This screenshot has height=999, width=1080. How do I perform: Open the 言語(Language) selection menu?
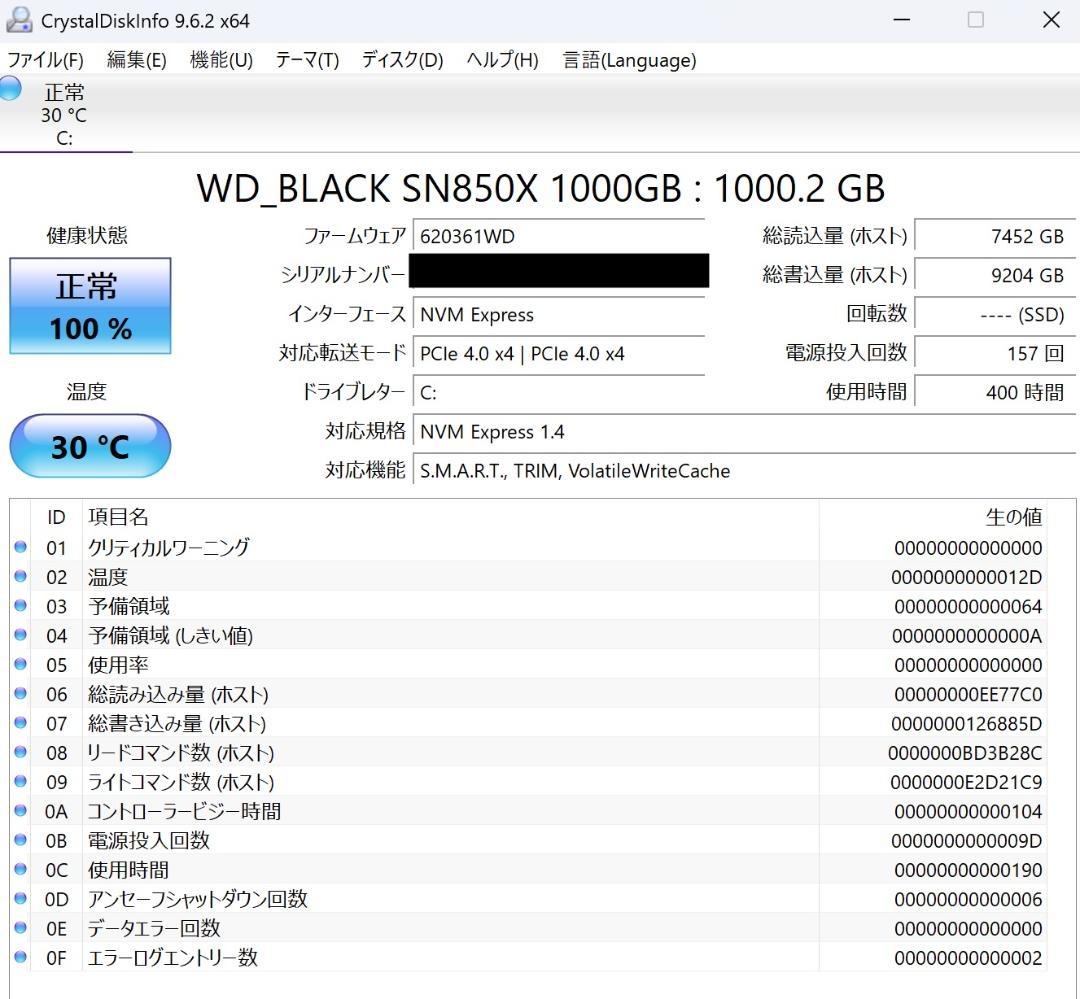pyautogui.click(x=630, y=60)
